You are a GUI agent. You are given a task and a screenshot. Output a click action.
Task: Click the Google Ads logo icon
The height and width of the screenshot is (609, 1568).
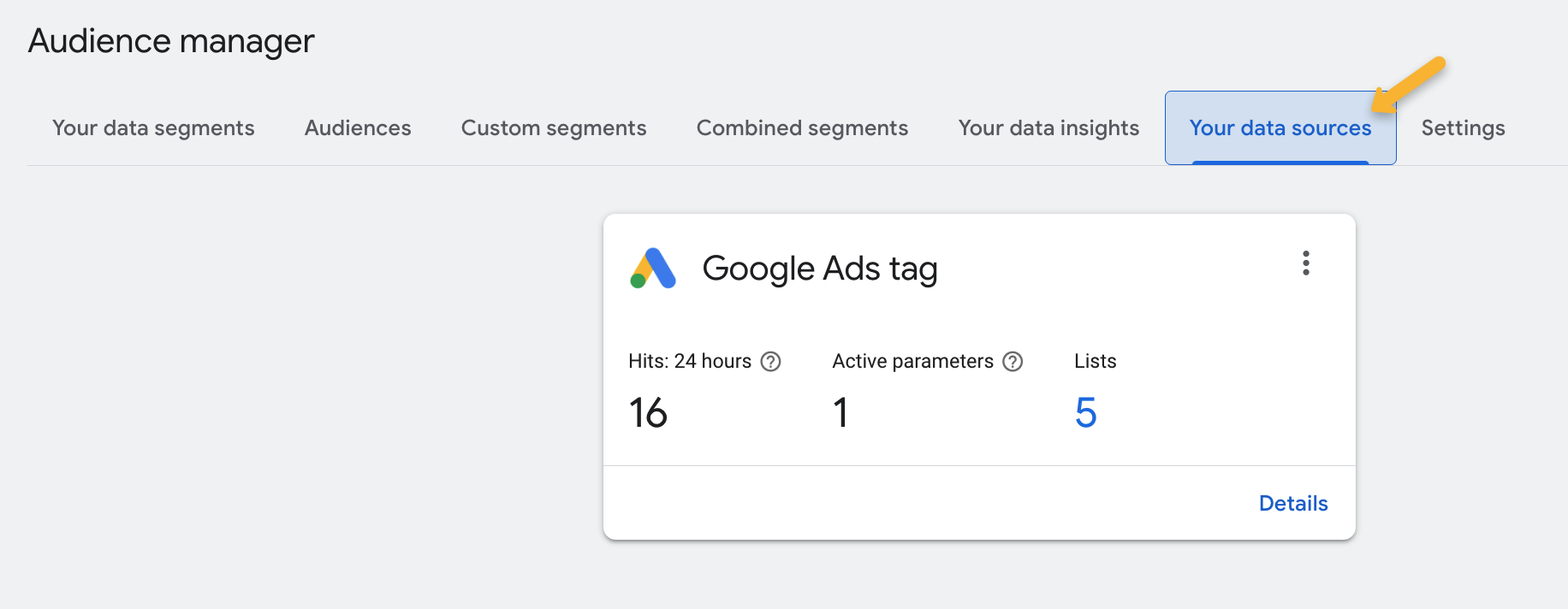point(653,269)
